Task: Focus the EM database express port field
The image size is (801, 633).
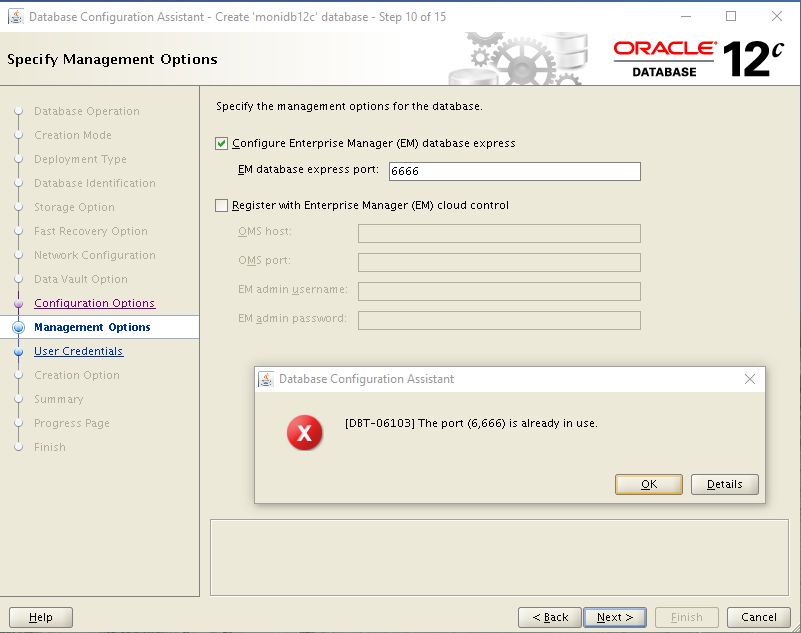Action: coord(514,171)
